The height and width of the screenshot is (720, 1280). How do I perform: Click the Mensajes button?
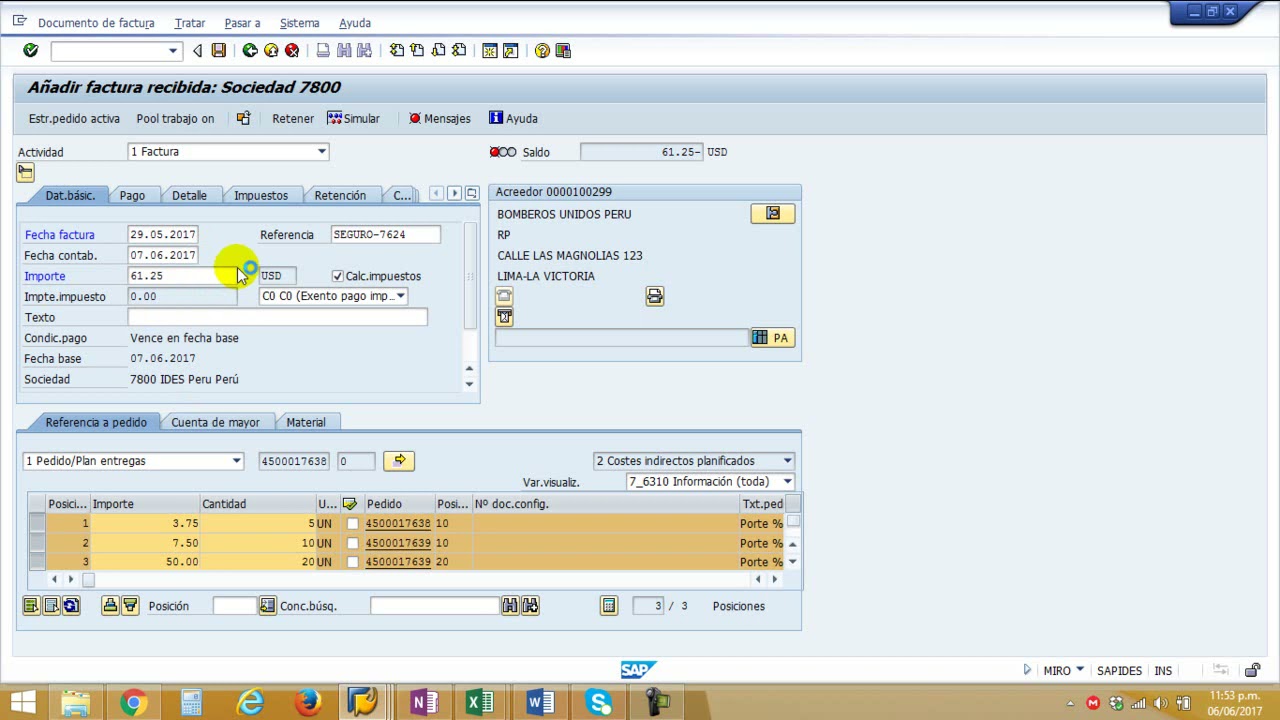[x=439, y=118]
